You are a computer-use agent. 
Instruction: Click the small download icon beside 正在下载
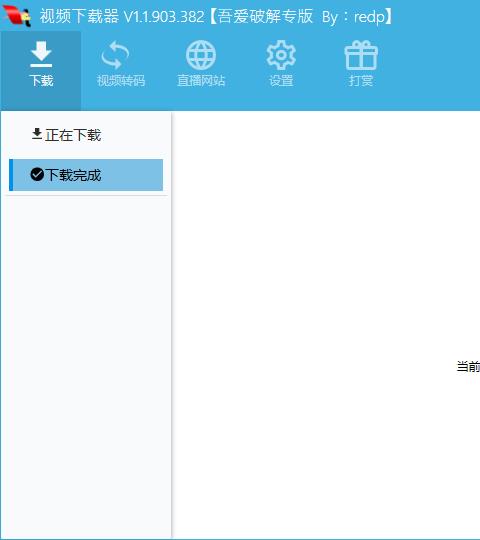37,134
